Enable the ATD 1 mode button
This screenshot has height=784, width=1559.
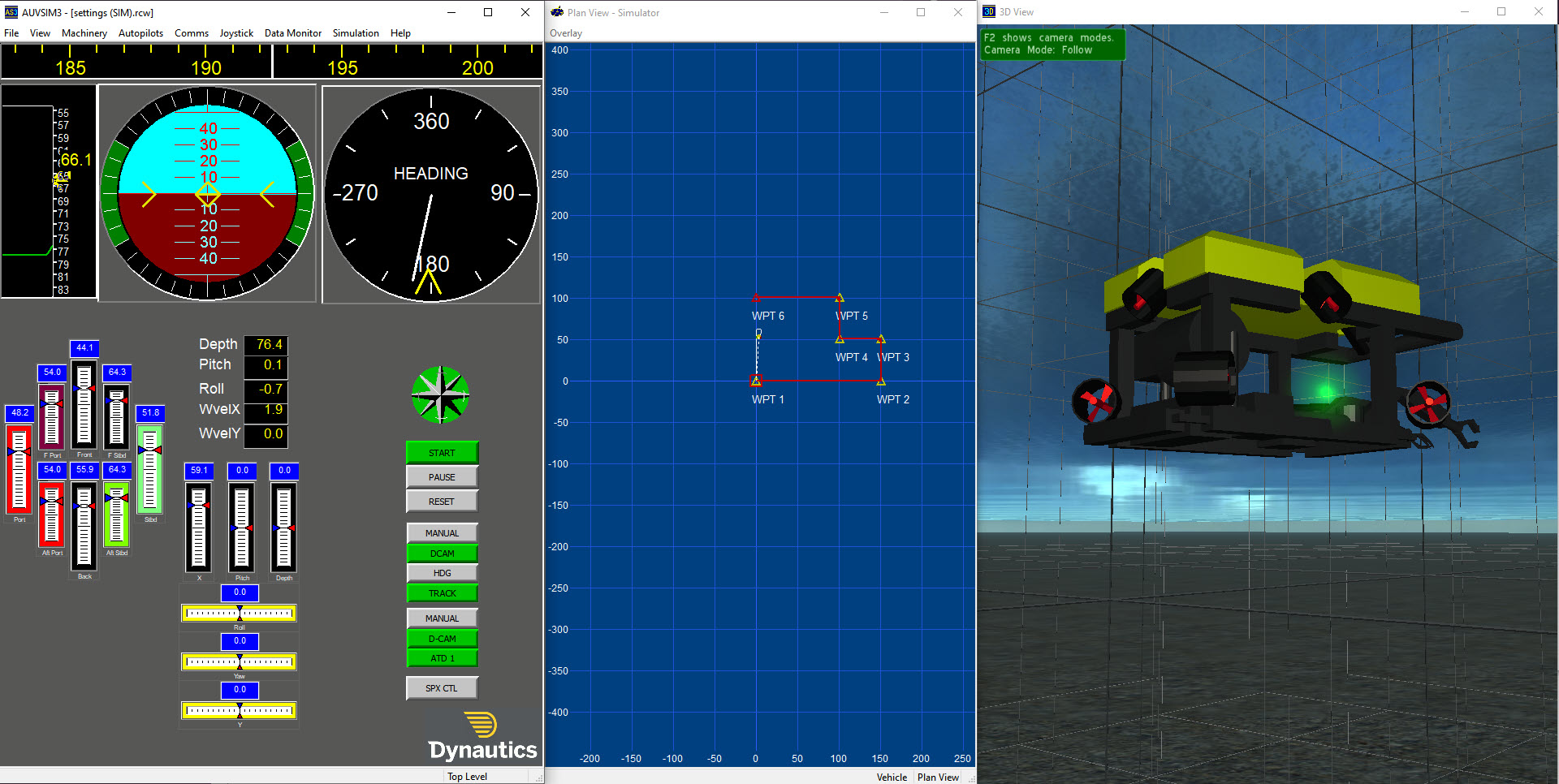(x=442, y=658)
